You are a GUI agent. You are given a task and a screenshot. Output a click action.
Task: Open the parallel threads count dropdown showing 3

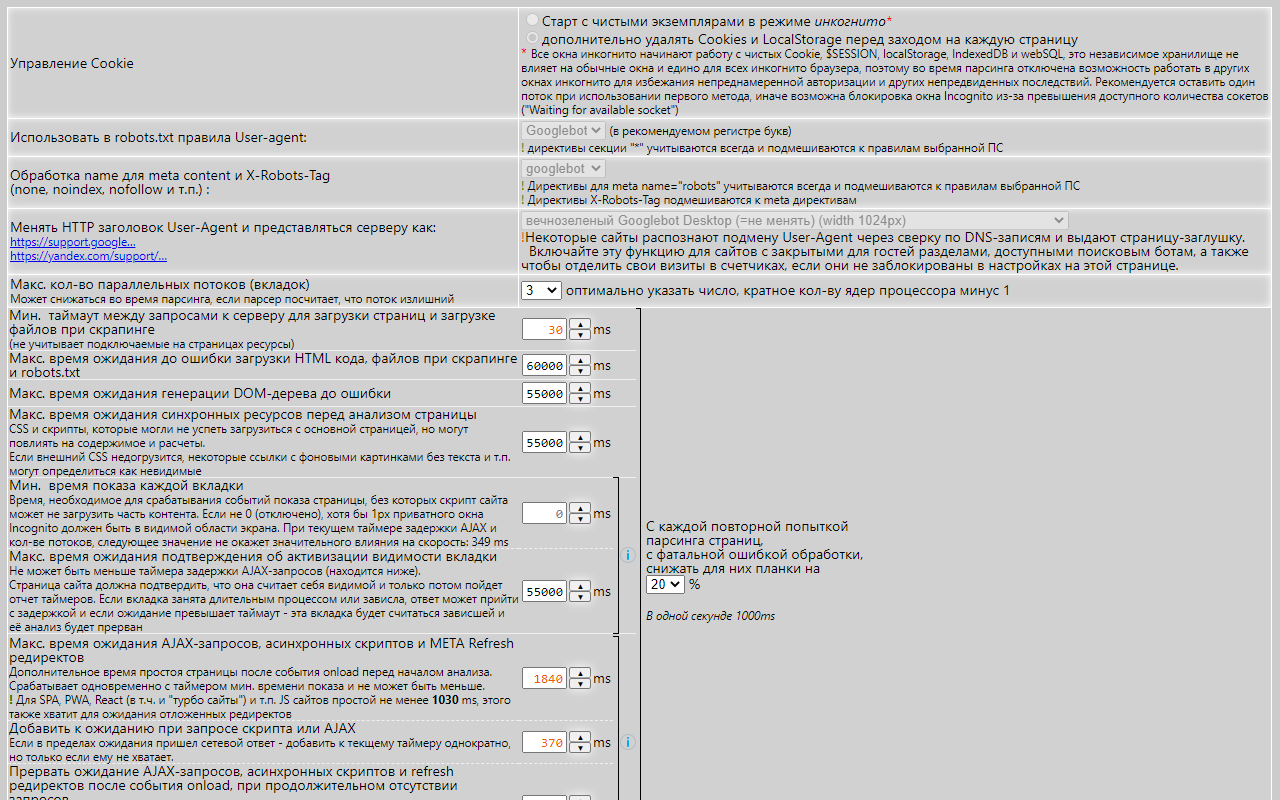[x=541, y=290]
